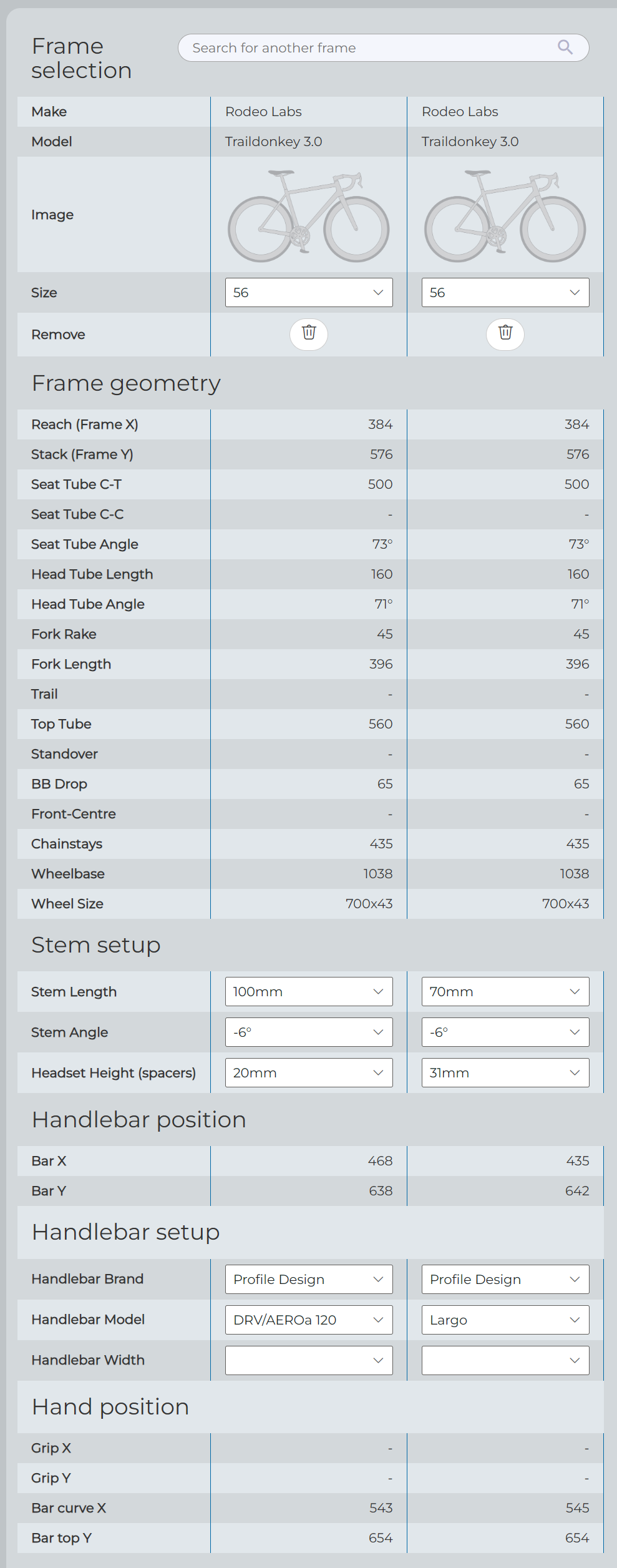
Task: Open second frame's empty Handlebar Width dropdown
Action: 505,1361
